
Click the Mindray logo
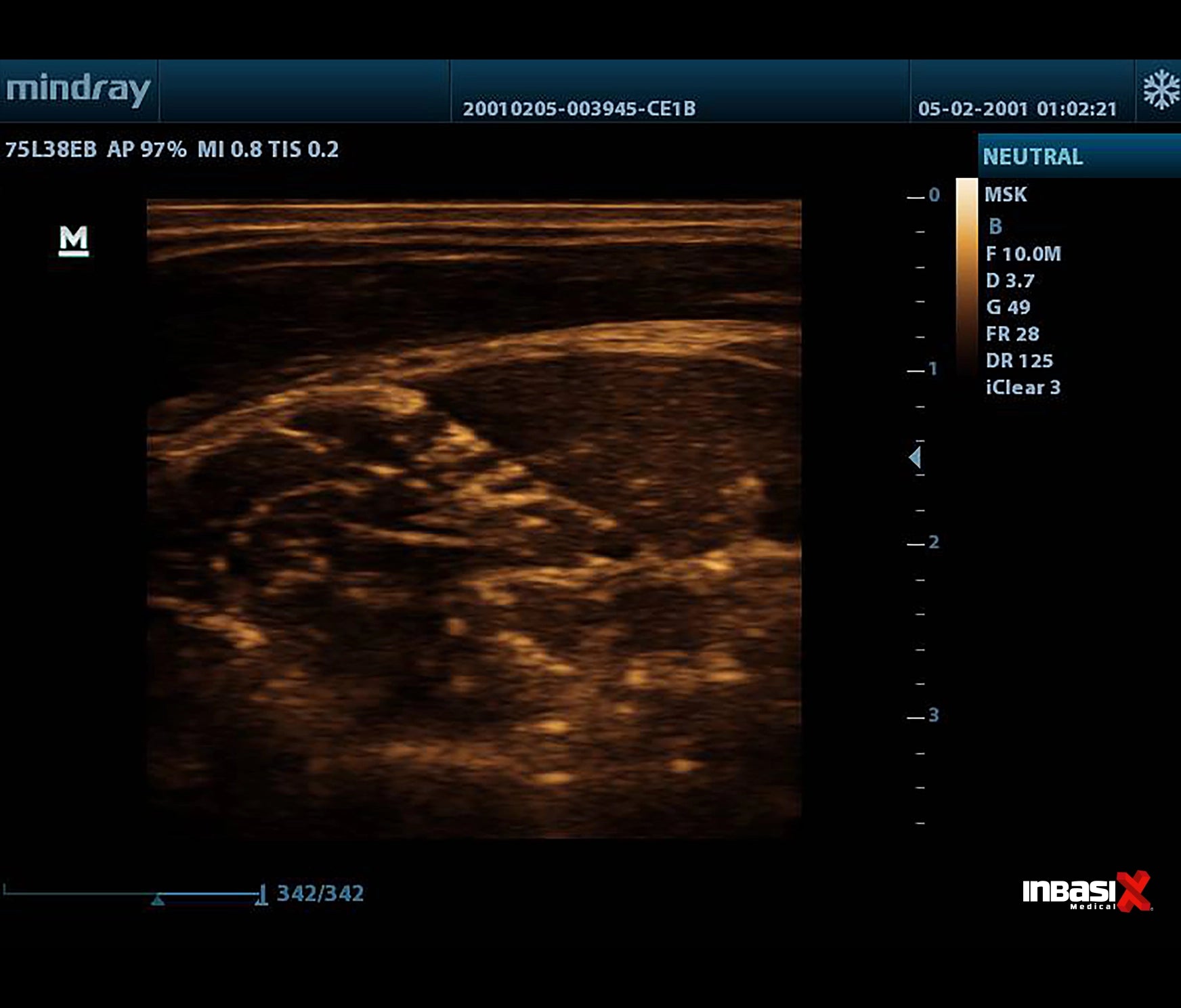point(79,90)
